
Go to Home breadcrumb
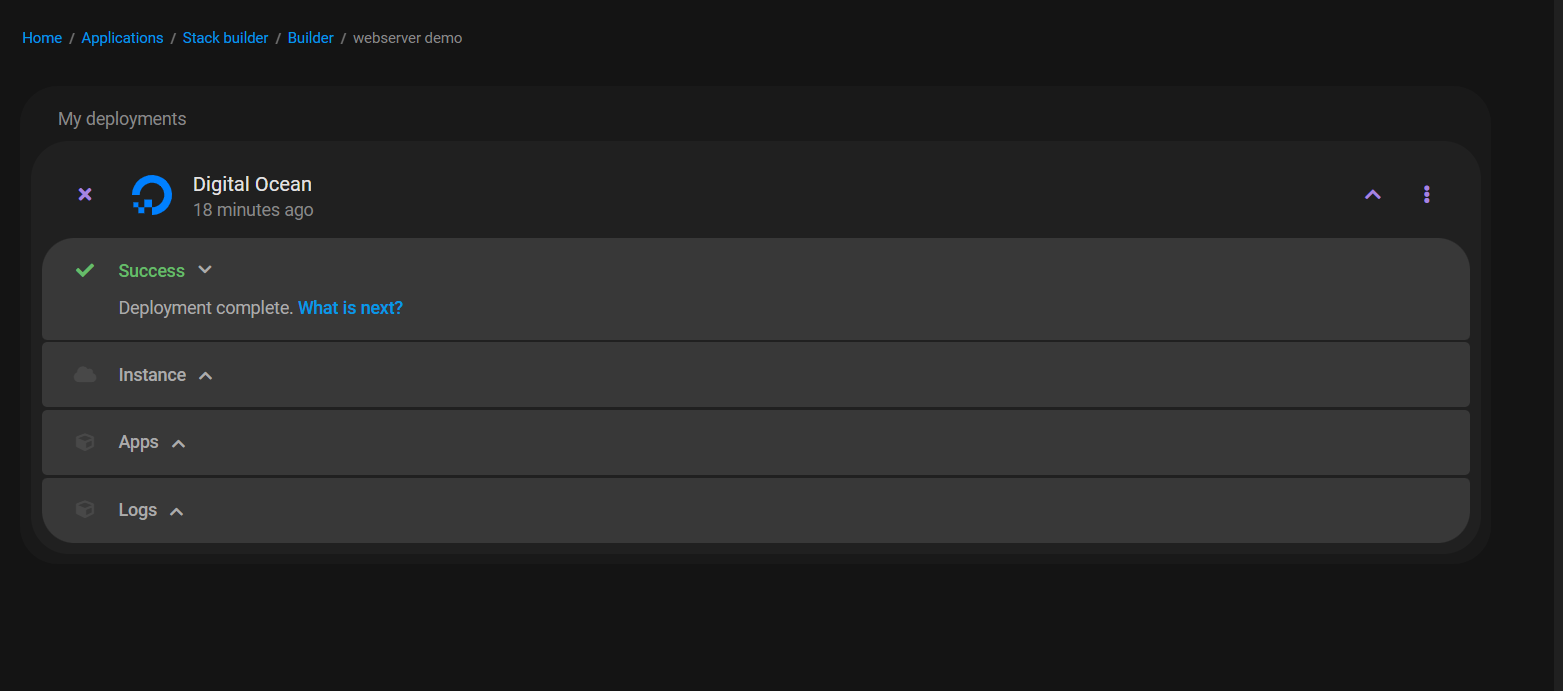(42, 38)
